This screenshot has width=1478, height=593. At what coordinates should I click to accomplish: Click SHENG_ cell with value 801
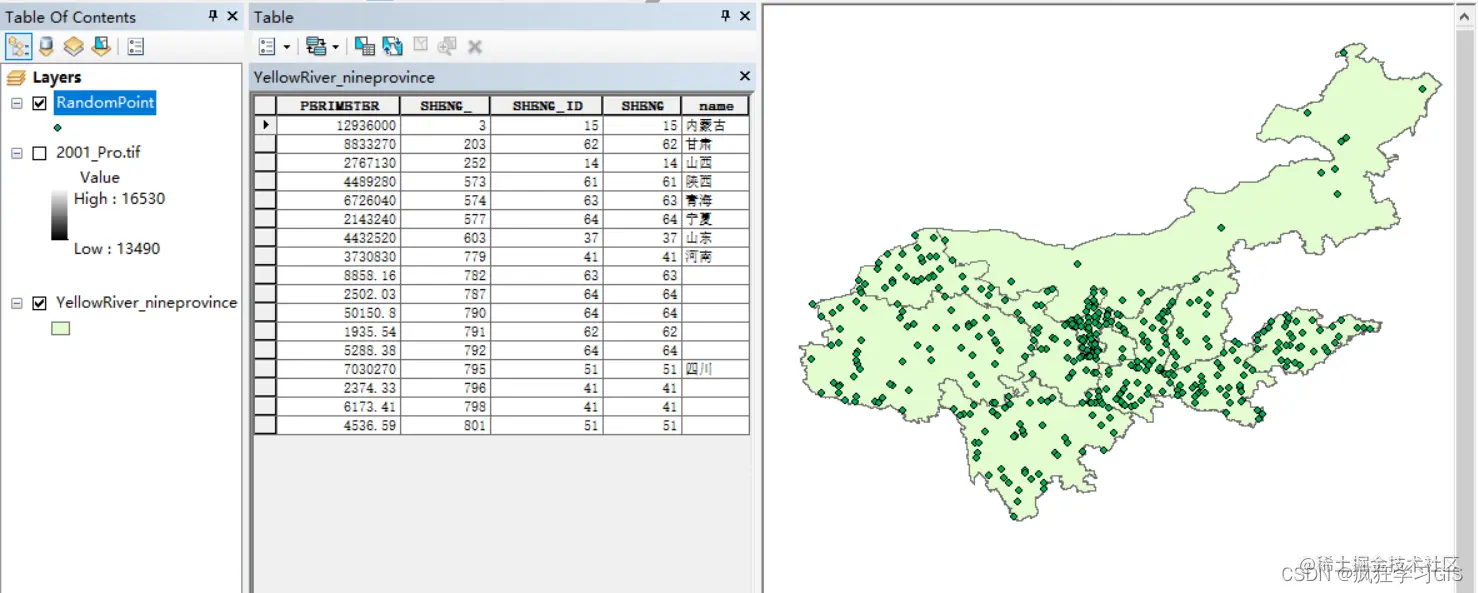click(x=445, y=425)
